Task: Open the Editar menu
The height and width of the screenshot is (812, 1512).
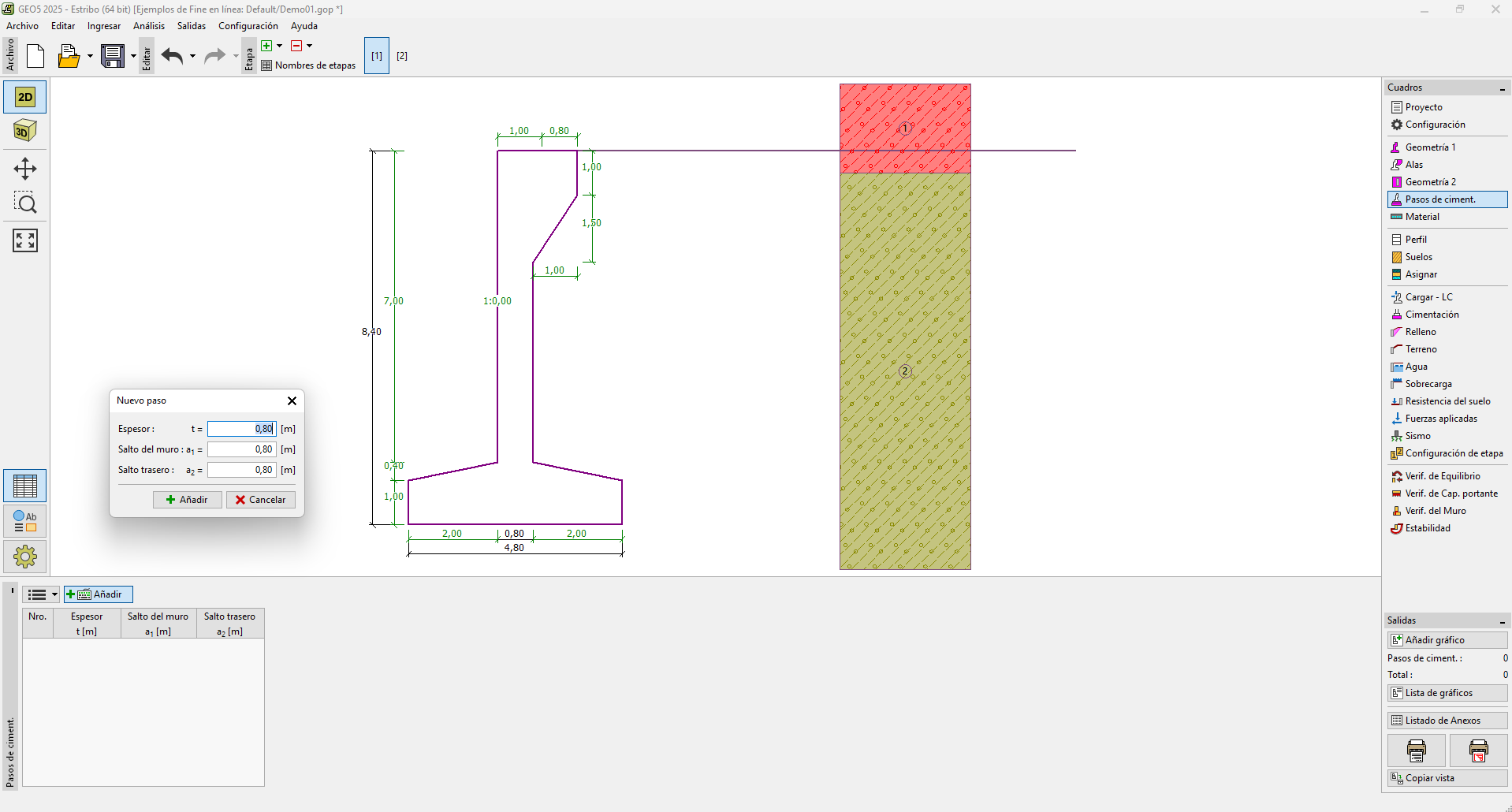Action: click(x=63, y=26)
